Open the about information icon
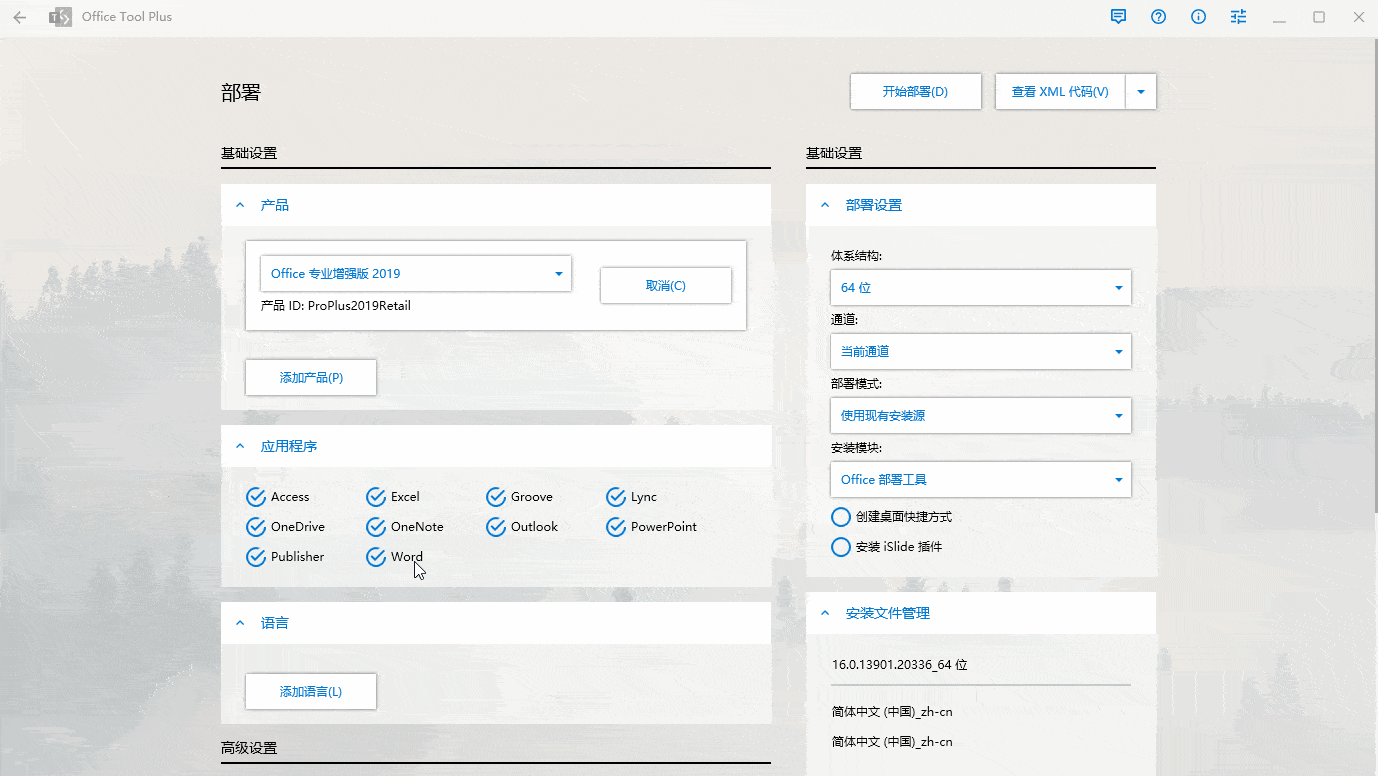This screenshot has height=776, width=1378. click(1198, 17)
